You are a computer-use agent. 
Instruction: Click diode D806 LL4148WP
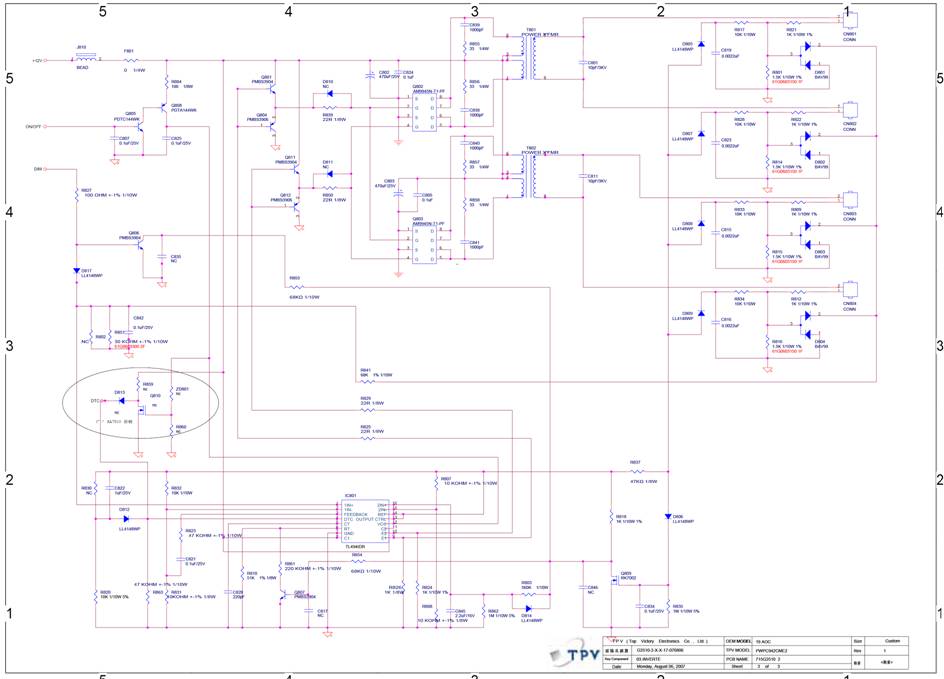point(668,516)
